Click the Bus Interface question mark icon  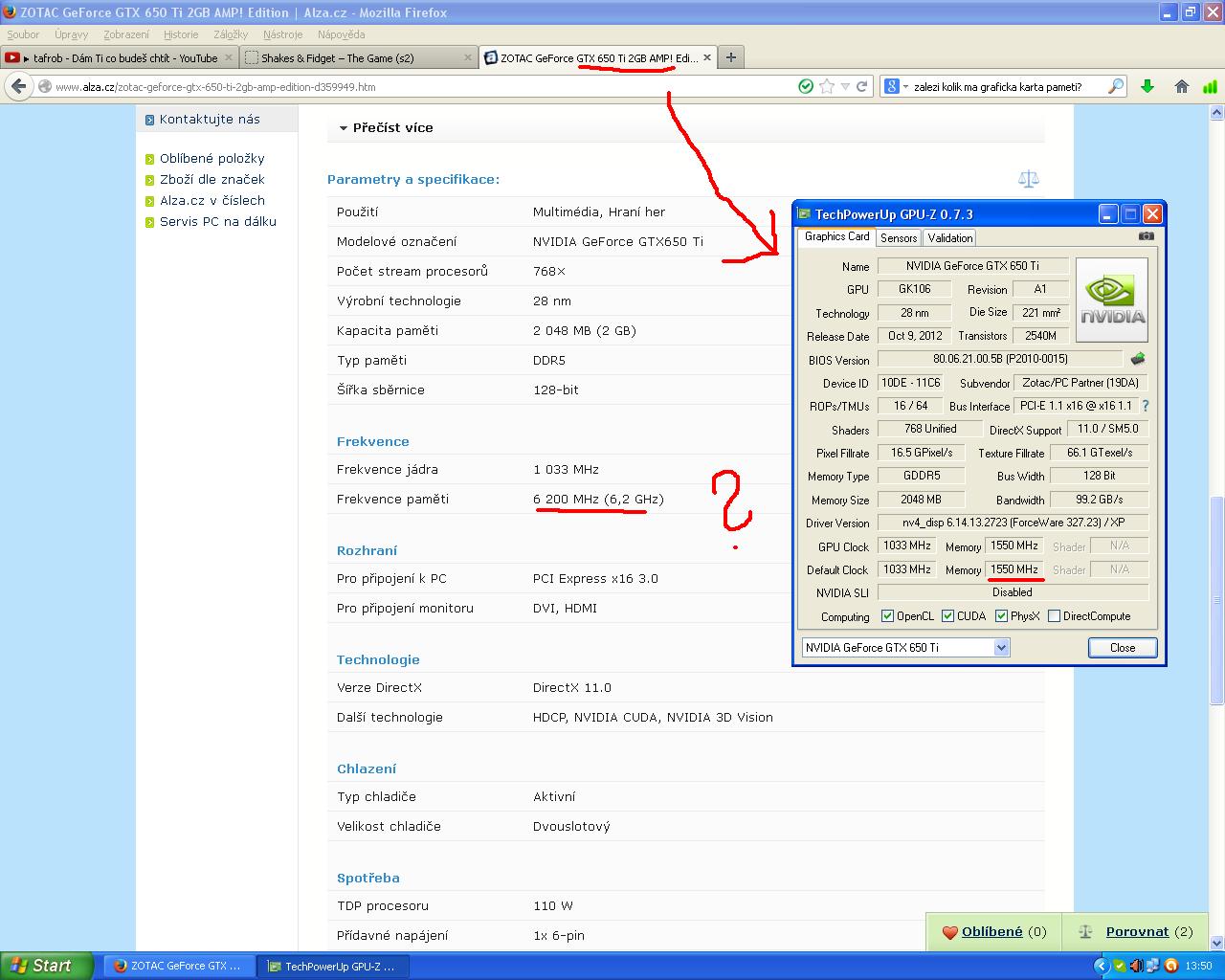click(x=1146, y=406)
